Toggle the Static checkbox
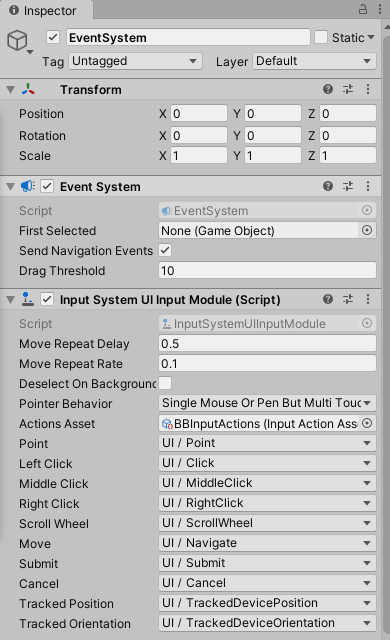390x640 pixels. point(321,38)
